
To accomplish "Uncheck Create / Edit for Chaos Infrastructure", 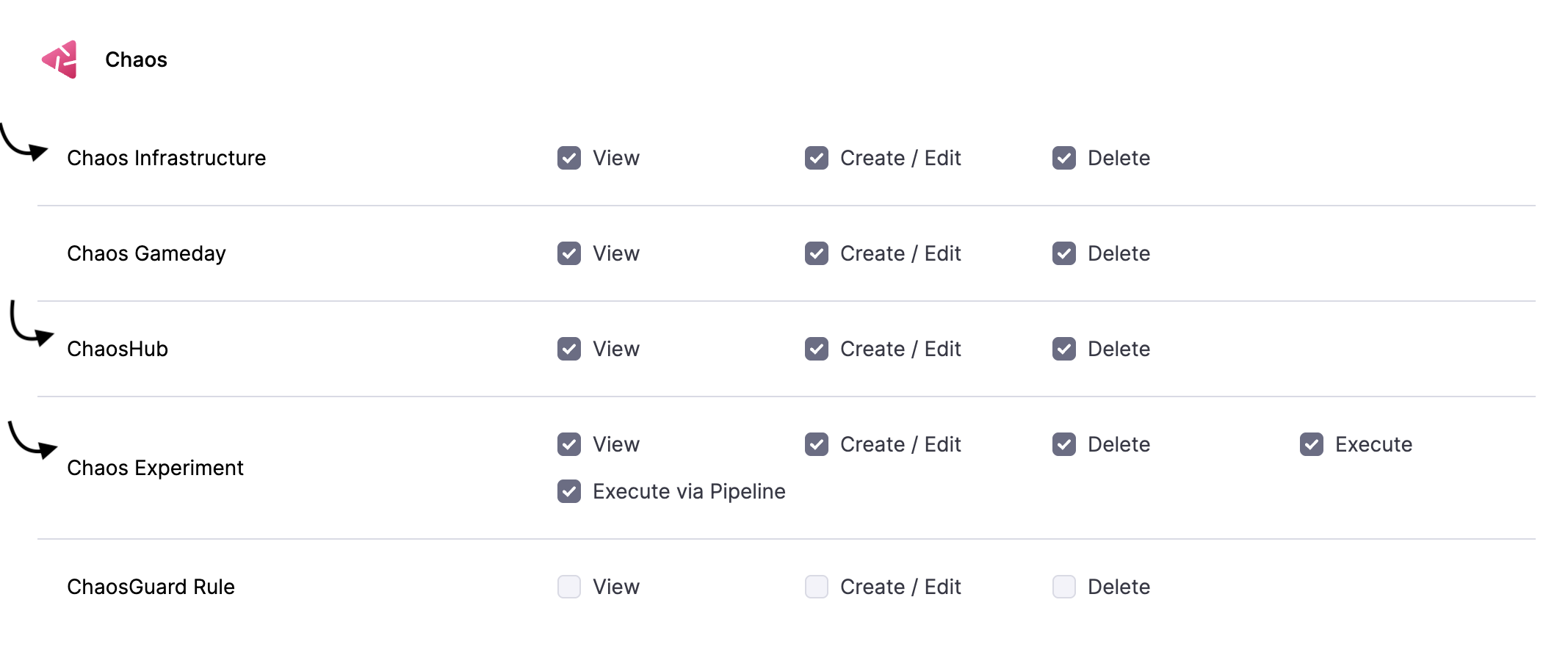I will click(817, 158).
